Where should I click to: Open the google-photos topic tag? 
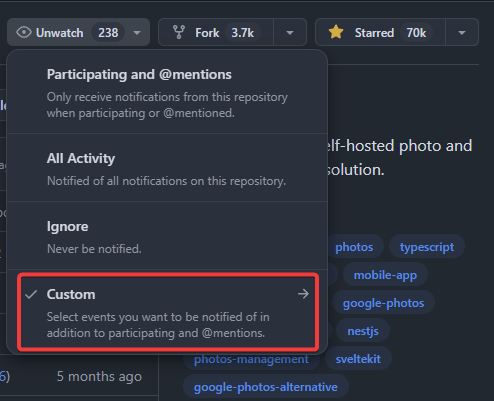pos(383,303)
